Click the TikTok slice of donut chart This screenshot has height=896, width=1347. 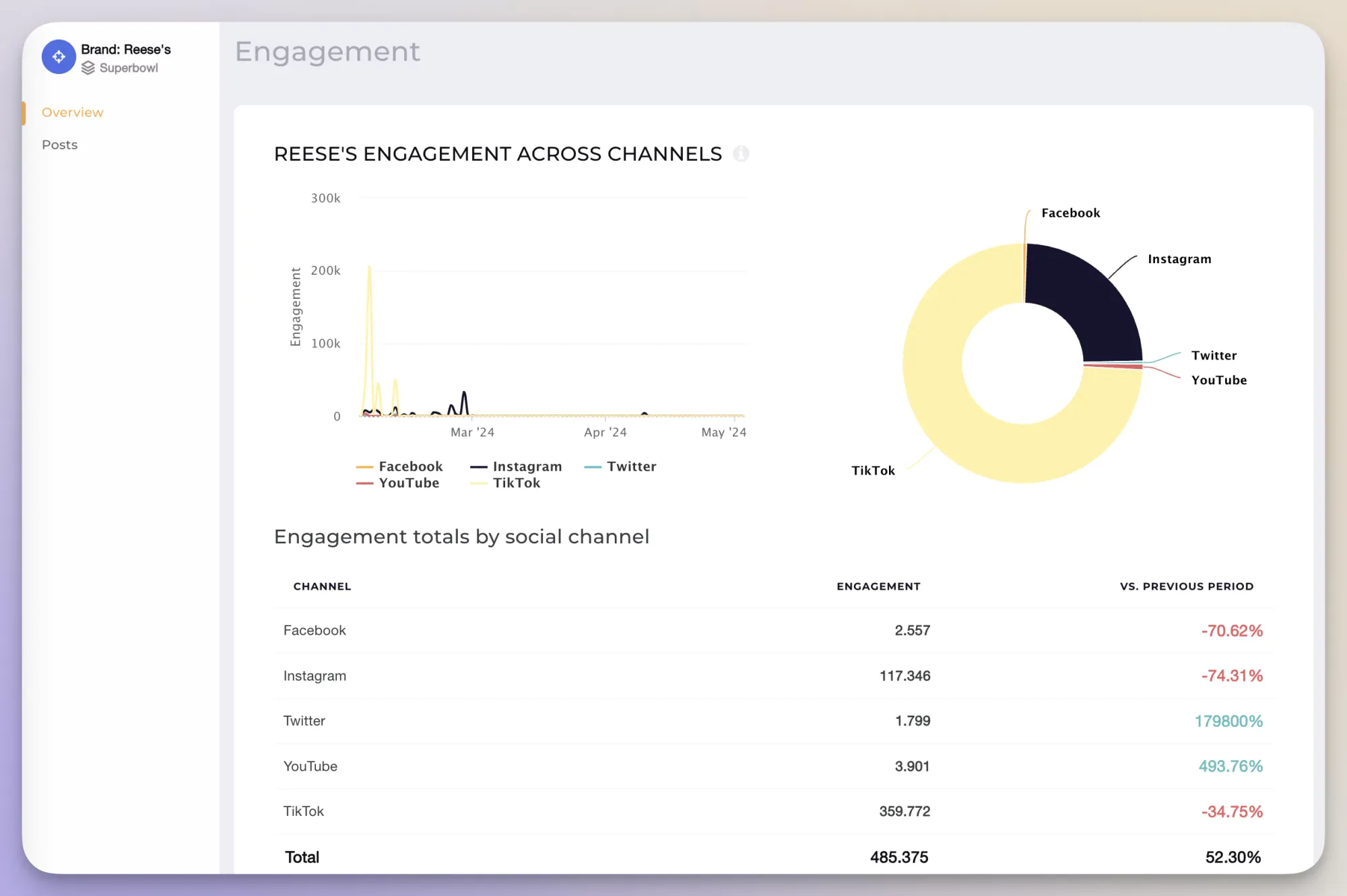[x=943, y=404]
